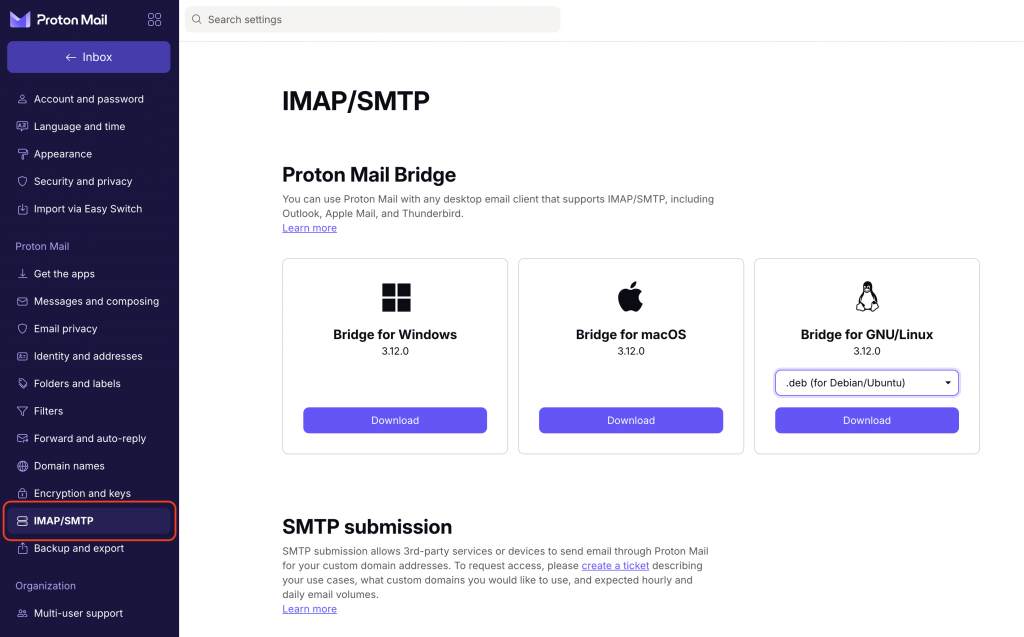This screenshot has height=637, width=1024.
Task: Click the create a ticket link
Action: pyautogui.click(x=614, y=565)
